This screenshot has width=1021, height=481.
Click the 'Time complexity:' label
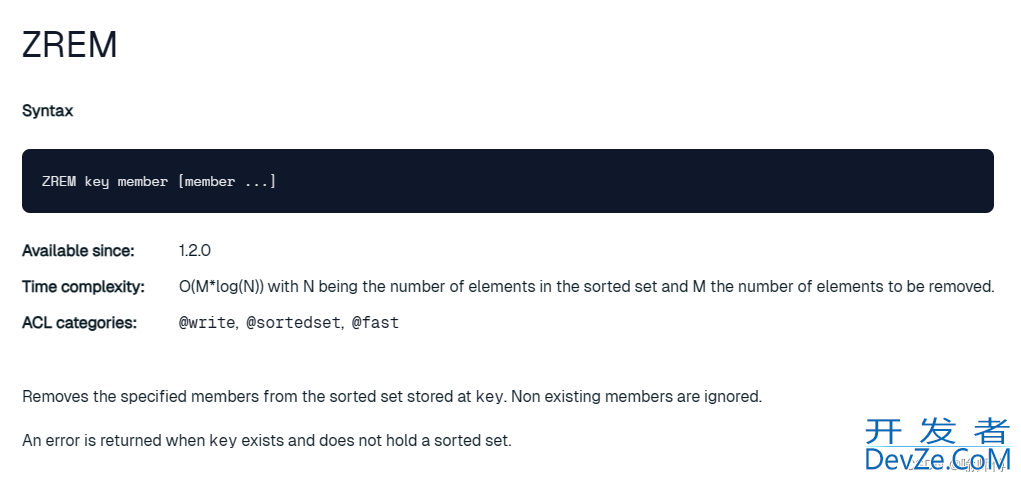tap(83, 286)
